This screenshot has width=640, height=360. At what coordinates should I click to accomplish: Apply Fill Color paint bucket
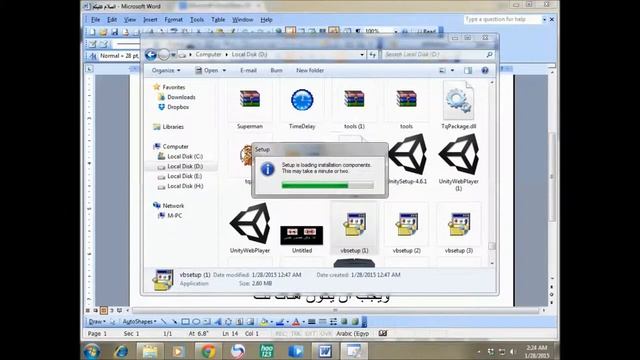(263, 322)
